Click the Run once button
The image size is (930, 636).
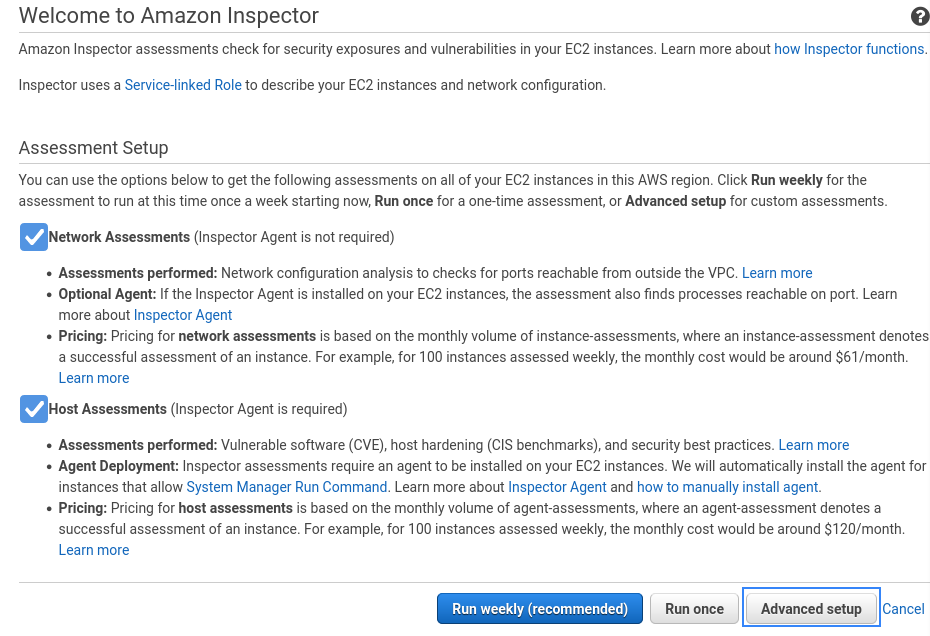pyautogui.click(x=694, y=609)
